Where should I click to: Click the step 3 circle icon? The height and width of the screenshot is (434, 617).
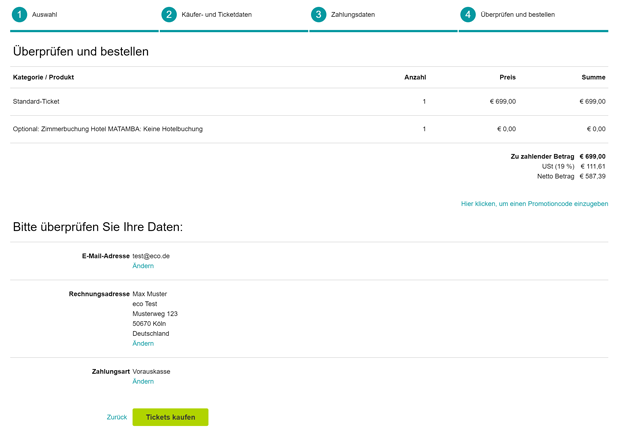(x=318, y=15)
